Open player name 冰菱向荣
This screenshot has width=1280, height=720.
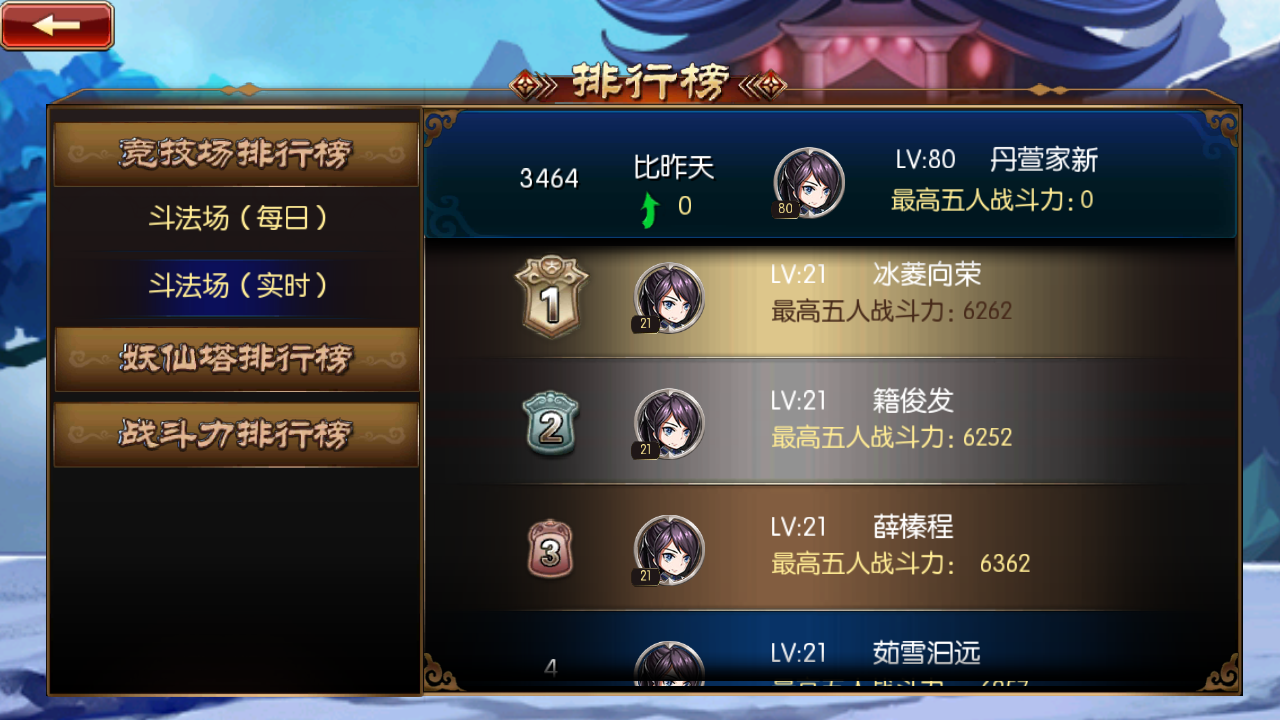(x=927, y=274)
